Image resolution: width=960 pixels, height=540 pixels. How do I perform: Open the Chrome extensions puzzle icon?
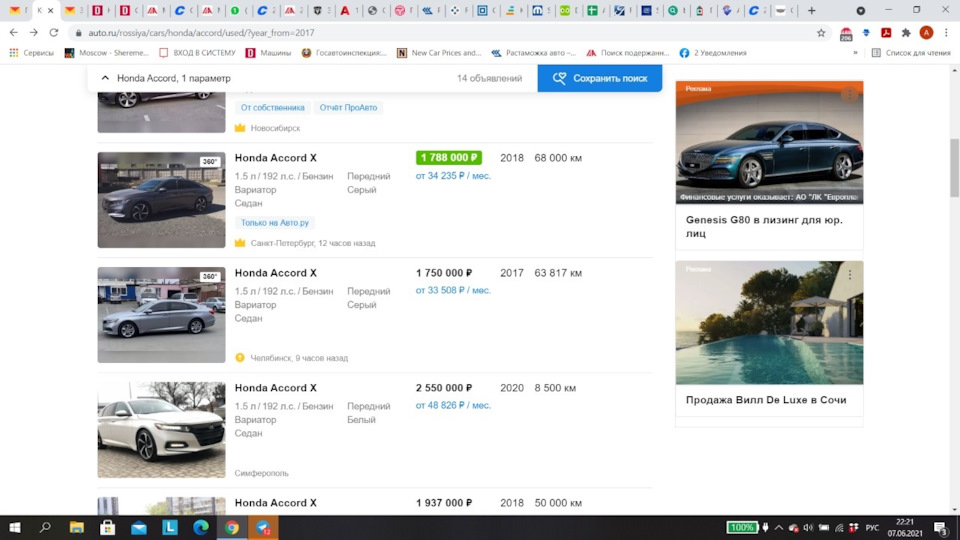point(906,33)
